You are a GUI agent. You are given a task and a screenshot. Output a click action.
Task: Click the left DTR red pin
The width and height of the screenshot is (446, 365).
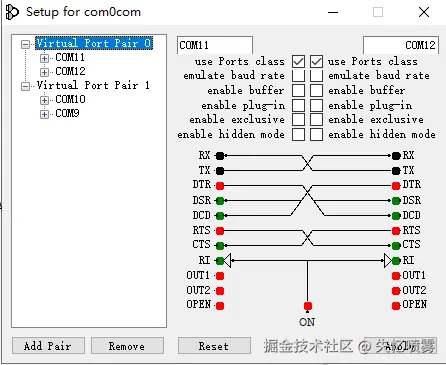(x=220, y=186)
